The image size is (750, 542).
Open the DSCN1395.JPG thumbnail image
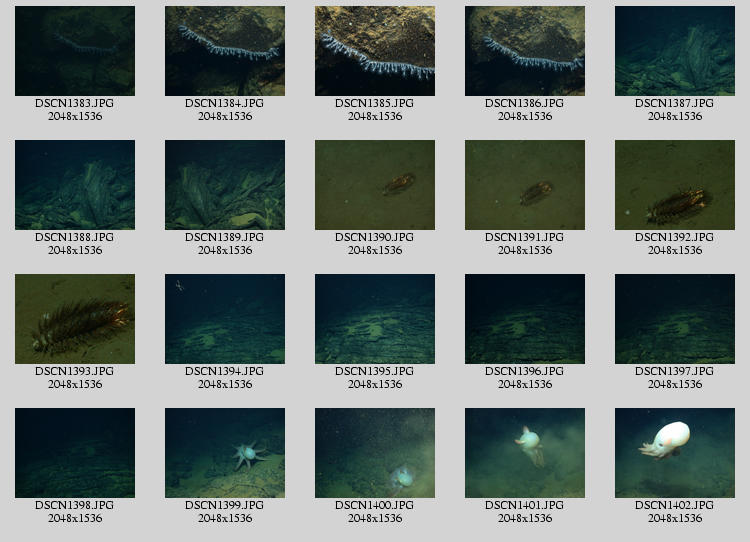(x=375, y=319)
